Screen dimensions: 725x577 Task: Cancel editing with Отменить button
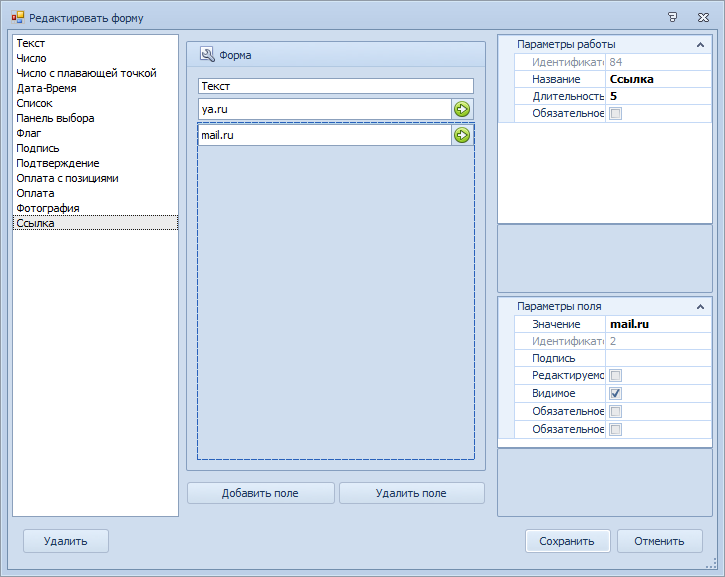point(659,541)
